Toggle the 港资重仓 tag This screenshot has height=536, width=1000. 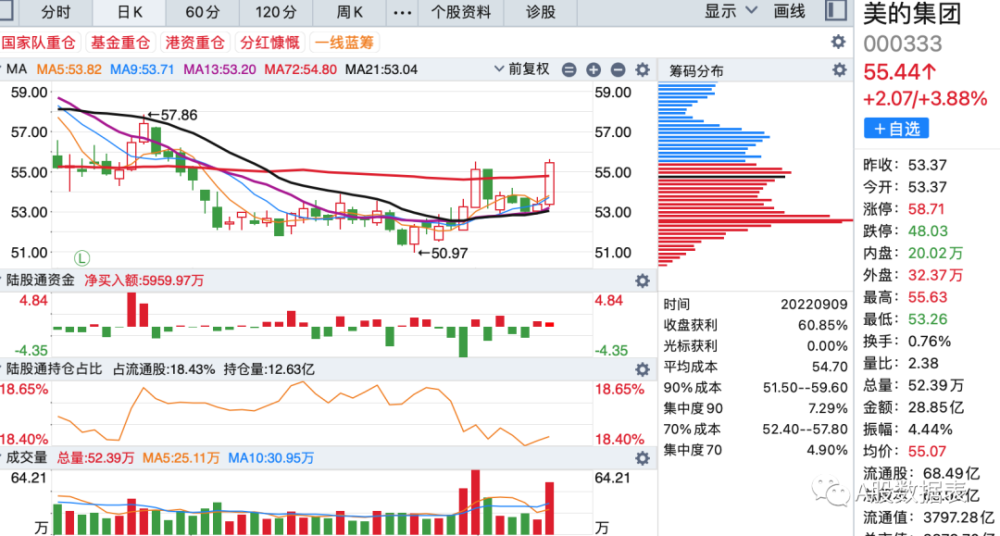click(195, 43)
